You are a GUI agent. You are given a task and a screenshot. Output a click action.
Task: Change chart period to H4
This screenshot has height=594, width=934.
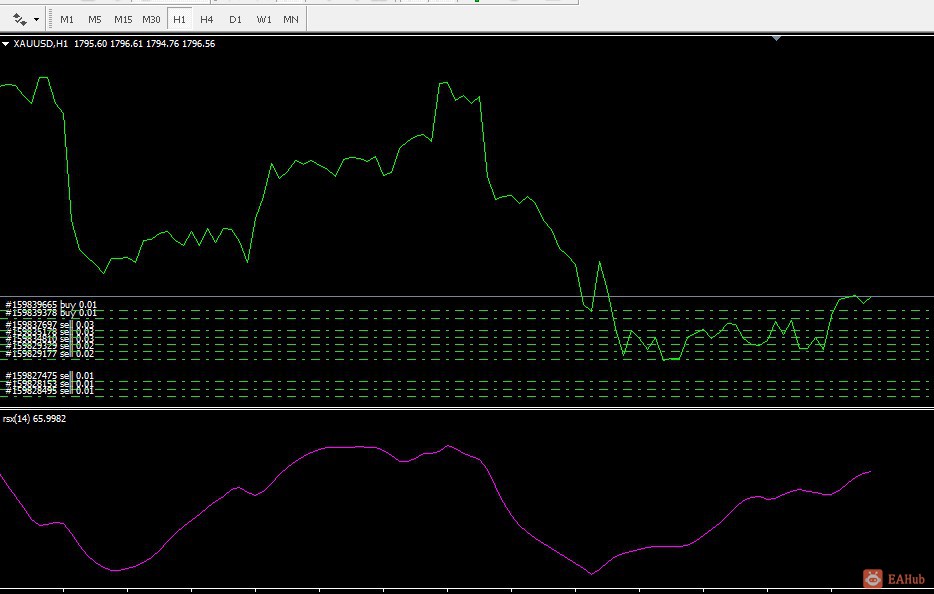pos(207,20)
